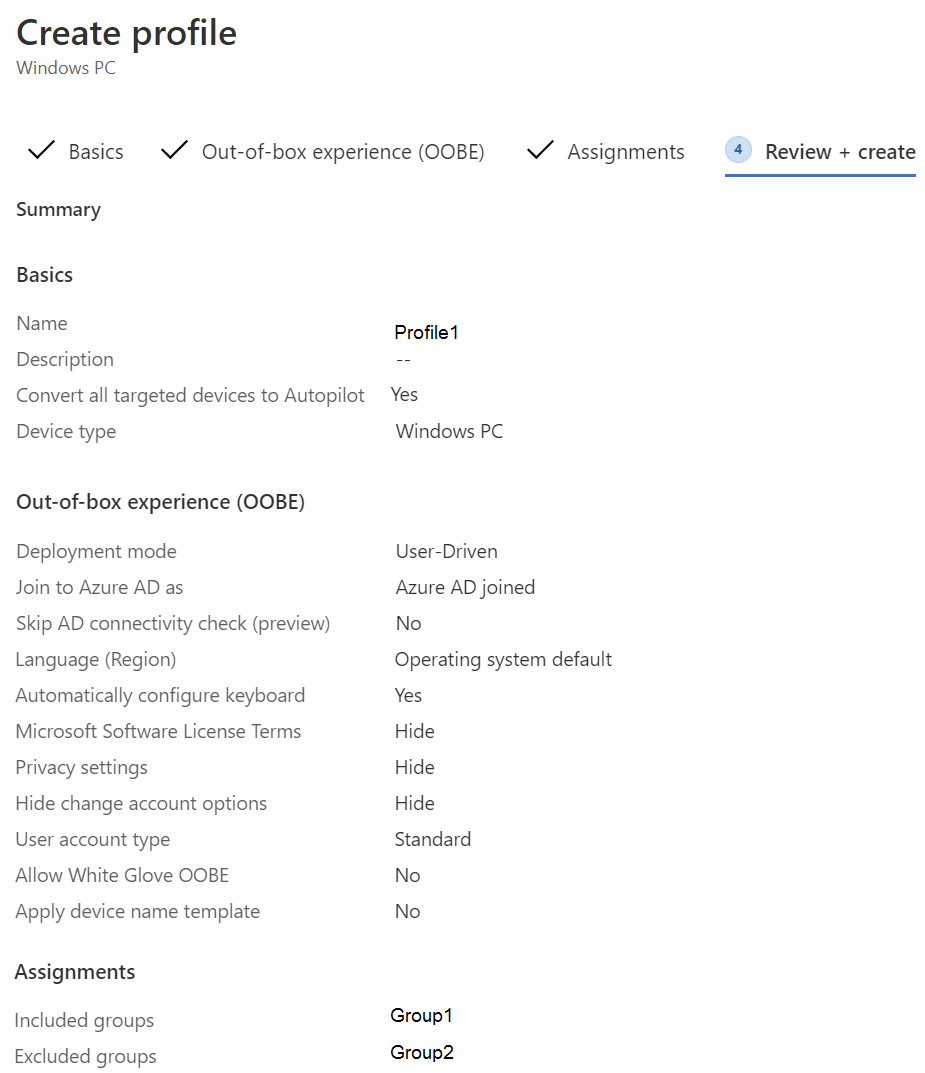Screen dimensions: 925x1073
Task: Click the checkmark icon beside Basics tab
Action: click(x=40, y=150)
